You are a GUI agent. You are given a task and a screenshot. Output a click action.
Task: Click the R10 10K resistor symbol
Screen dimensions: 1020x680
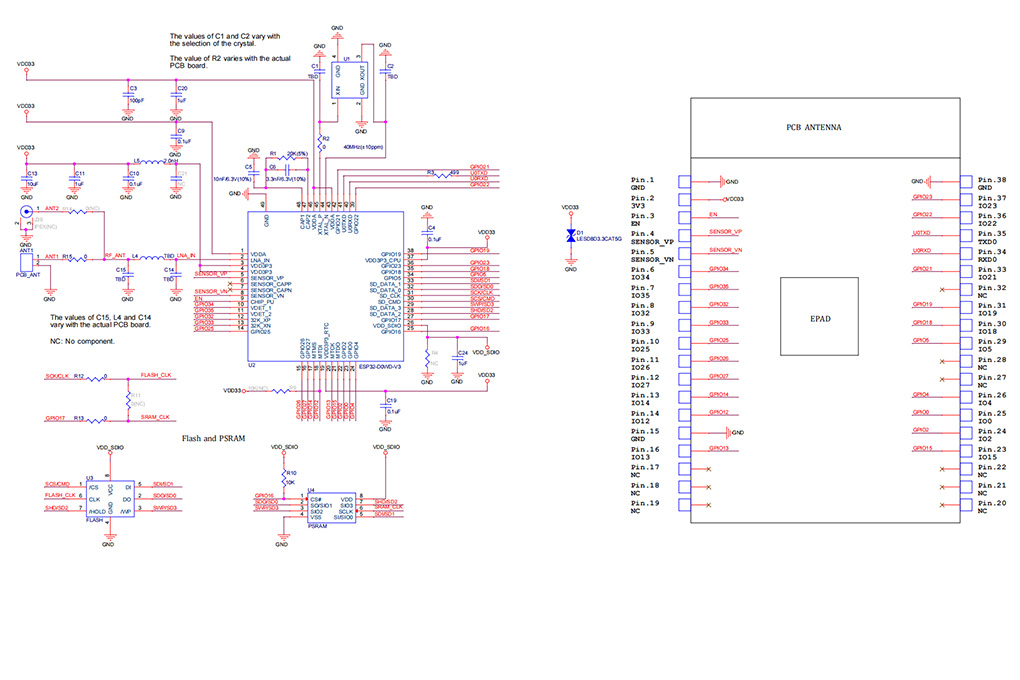coord(284,477)
